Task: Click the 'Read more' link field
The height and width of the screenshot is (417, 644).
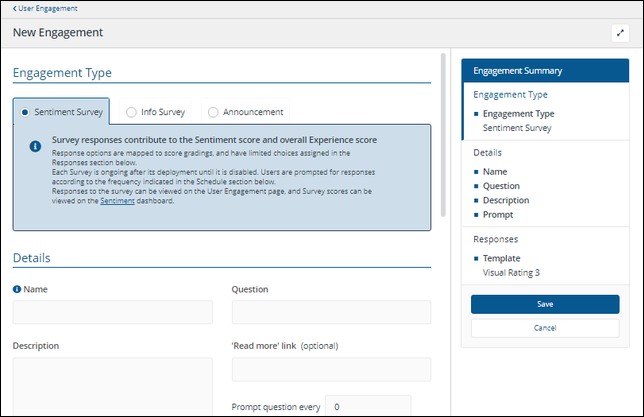Action: point(331,369)
